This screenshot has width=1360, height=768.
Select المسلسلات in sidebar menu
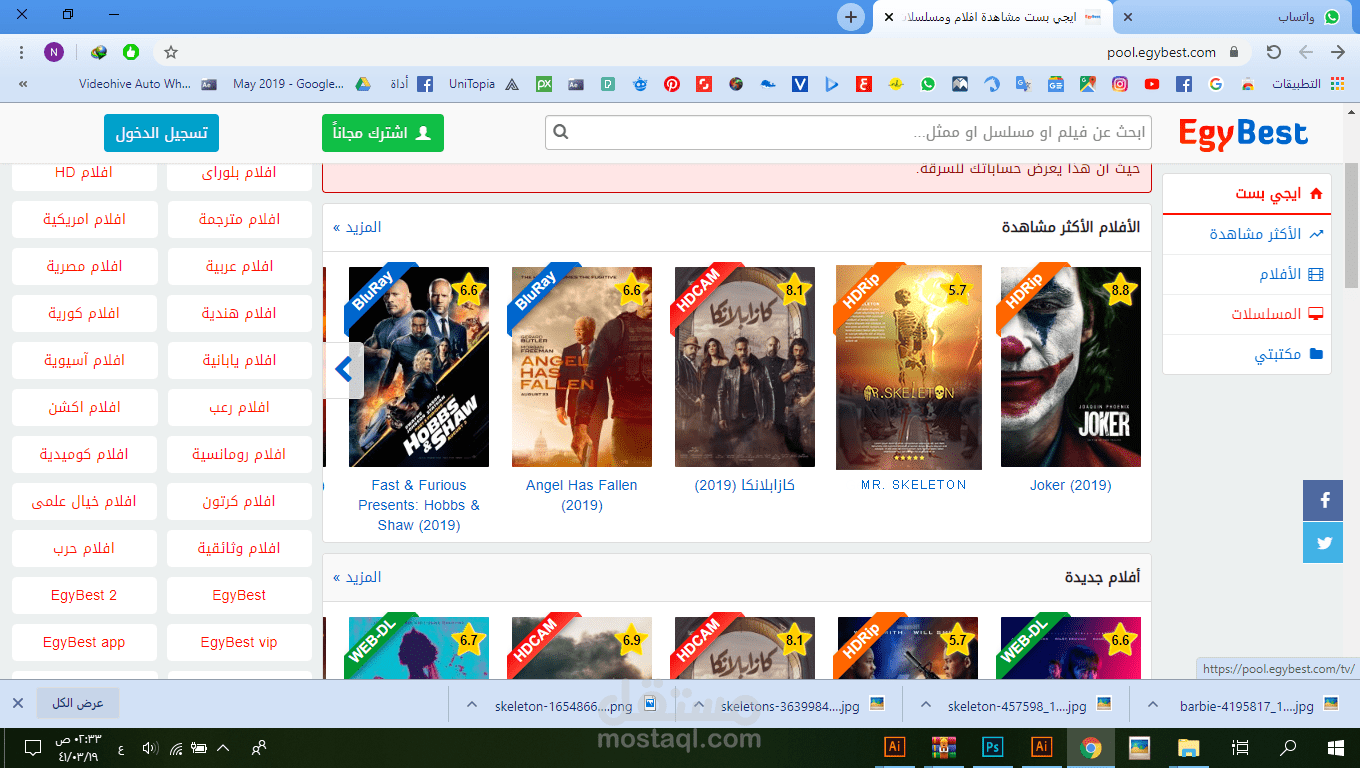click(1247, 314)
